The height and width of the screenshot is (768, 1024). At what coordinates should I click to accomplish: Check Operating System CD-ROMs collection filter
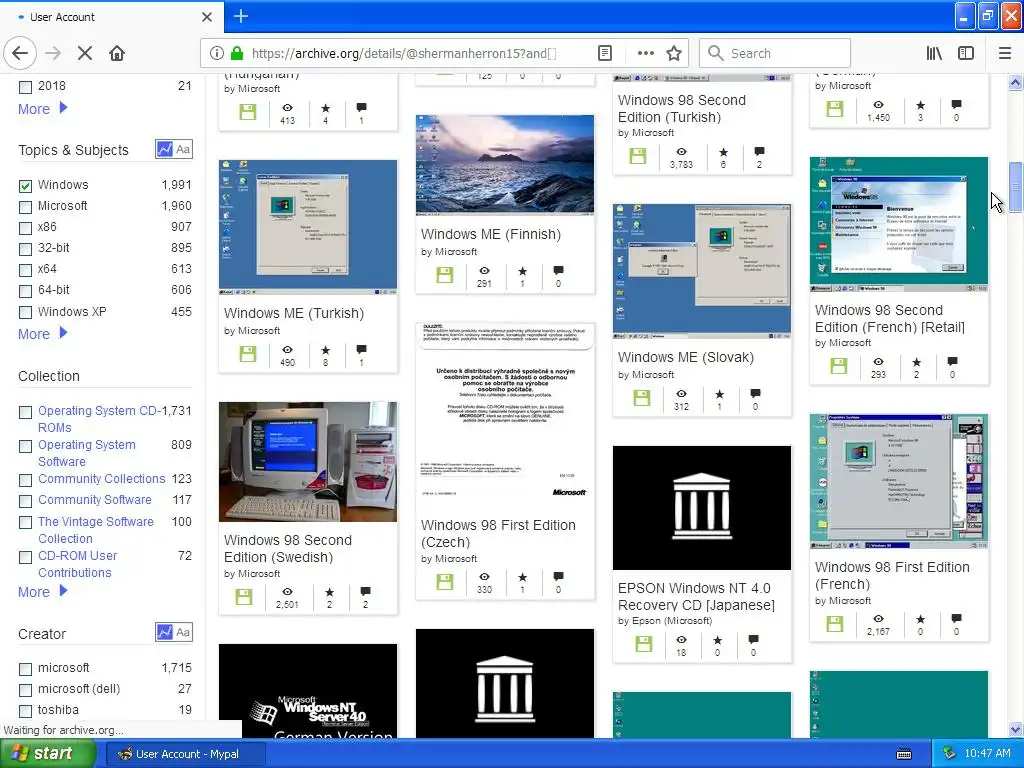[25, 412]
